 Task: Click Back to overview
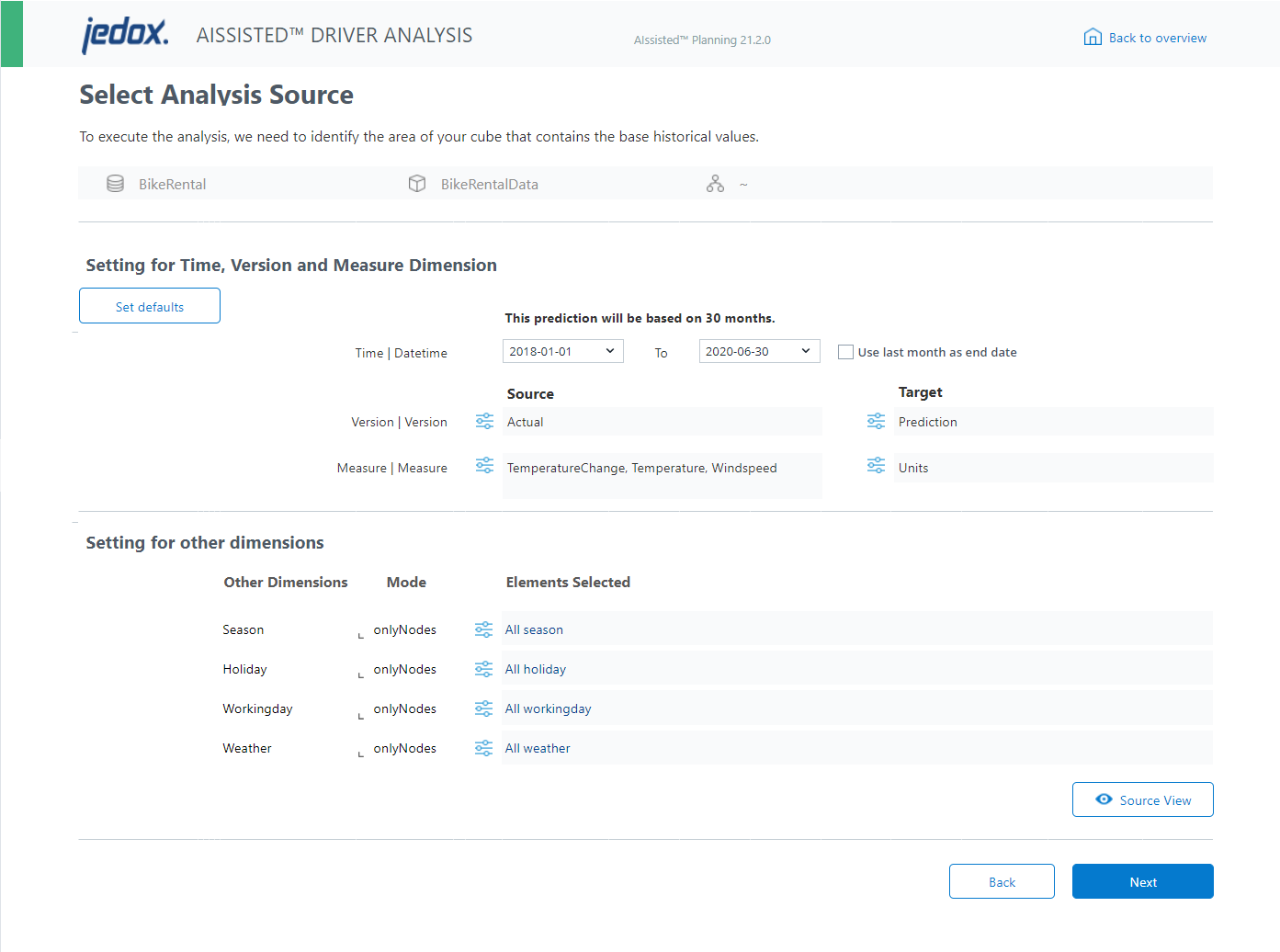[1145, 38]
